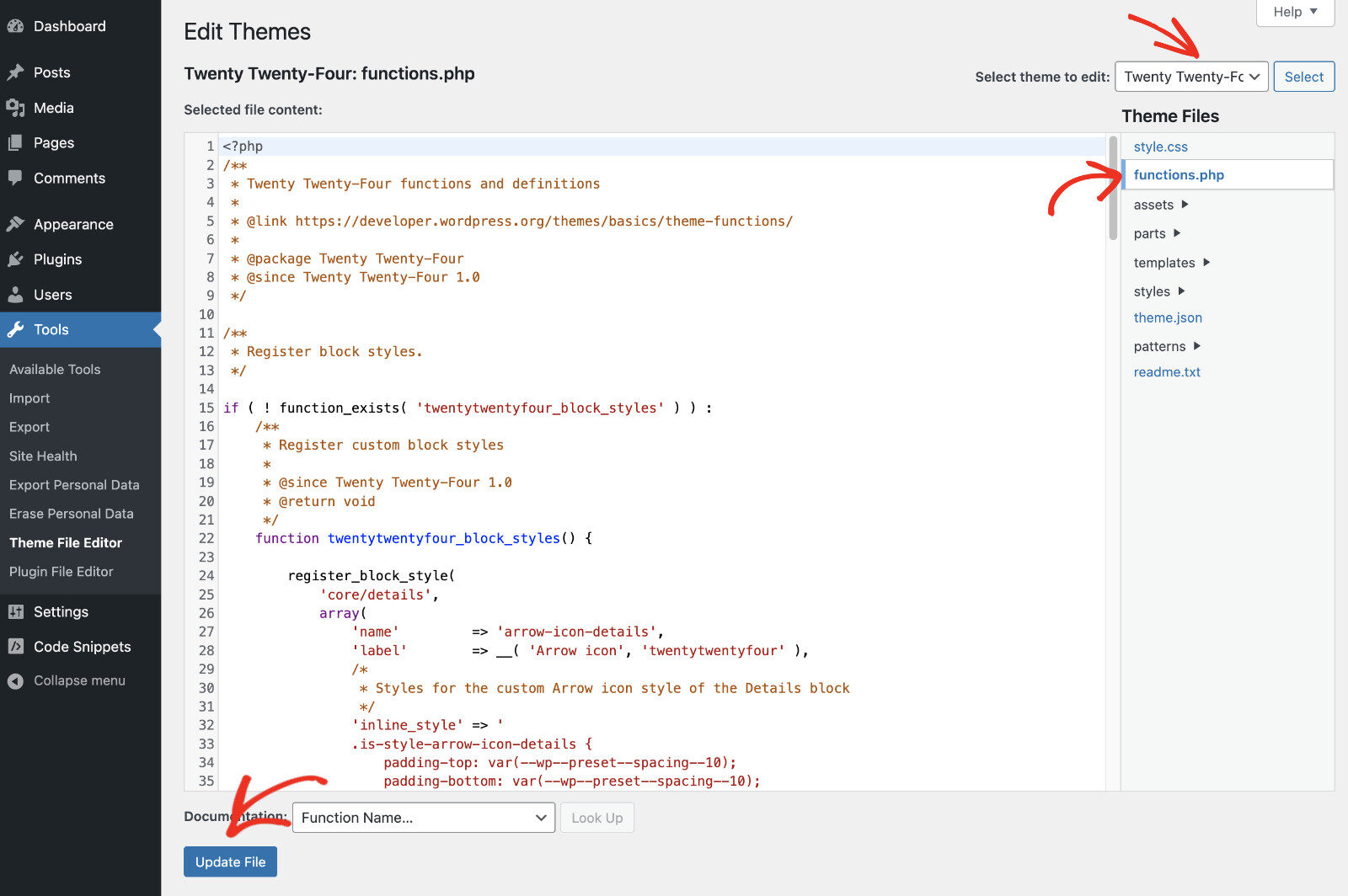Open the Function Name documentation dropdown
The image size is (1348, 896).
point(424,818)
